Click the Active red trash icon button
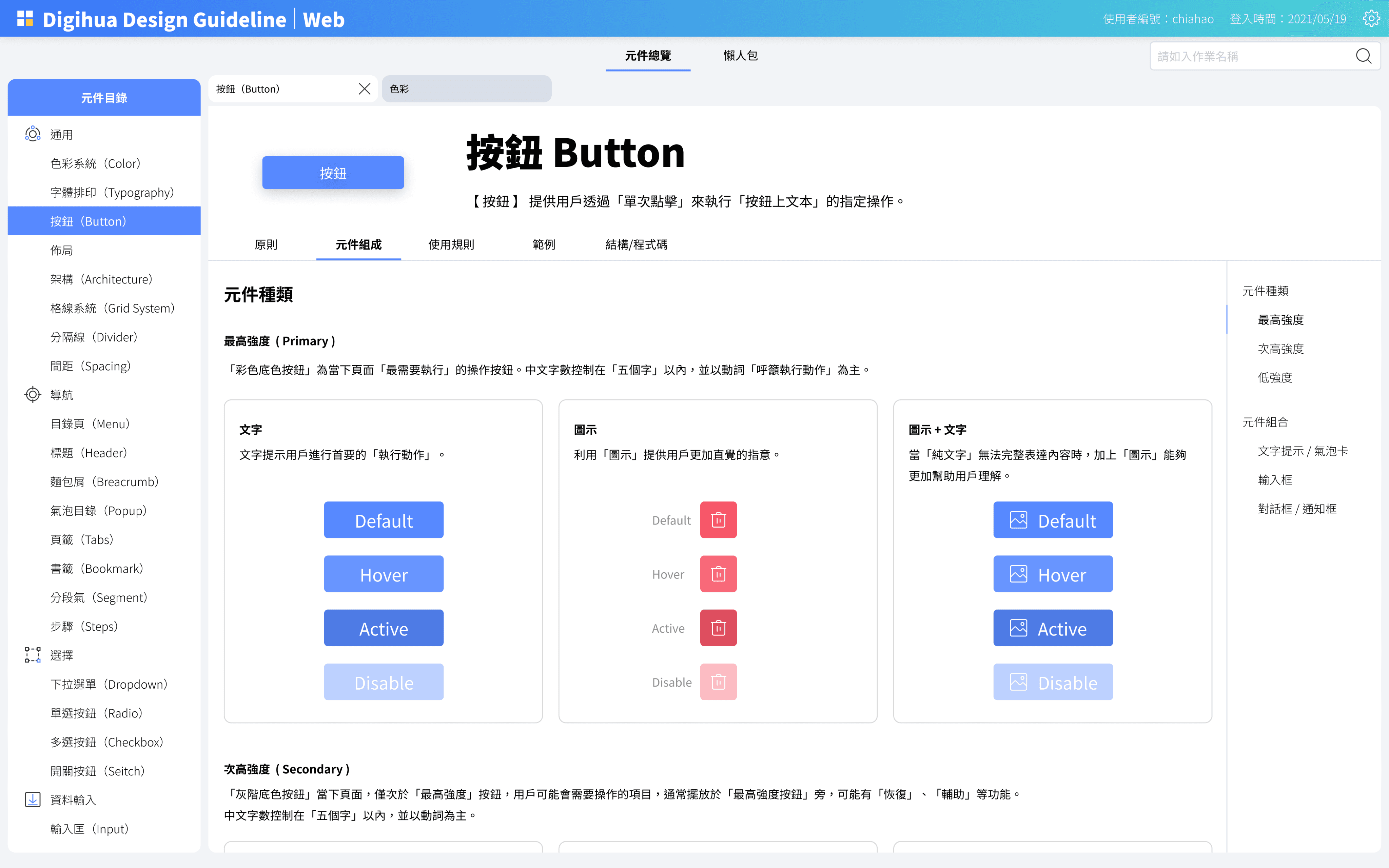Screen dimensions: 1389x868 718,628
